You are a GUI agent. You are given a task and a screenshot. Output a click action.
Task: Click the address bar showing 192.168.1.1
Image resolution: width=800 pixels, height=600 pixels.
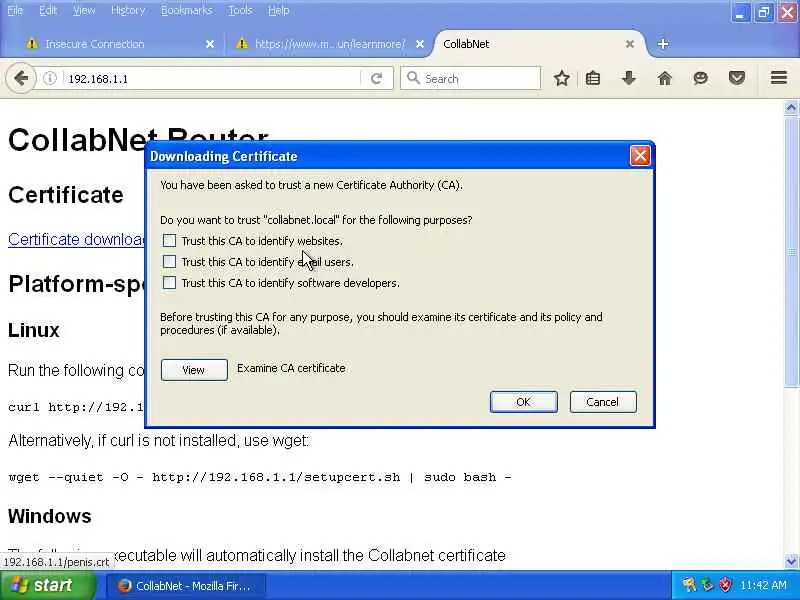click(x=212, y=79)
